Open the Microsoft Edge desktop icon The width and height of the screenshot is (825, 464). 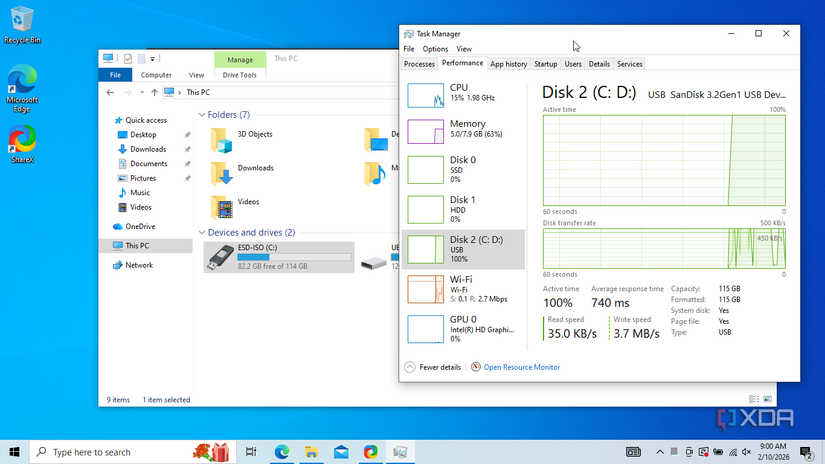pyautogui.click(x=22, y=89)
